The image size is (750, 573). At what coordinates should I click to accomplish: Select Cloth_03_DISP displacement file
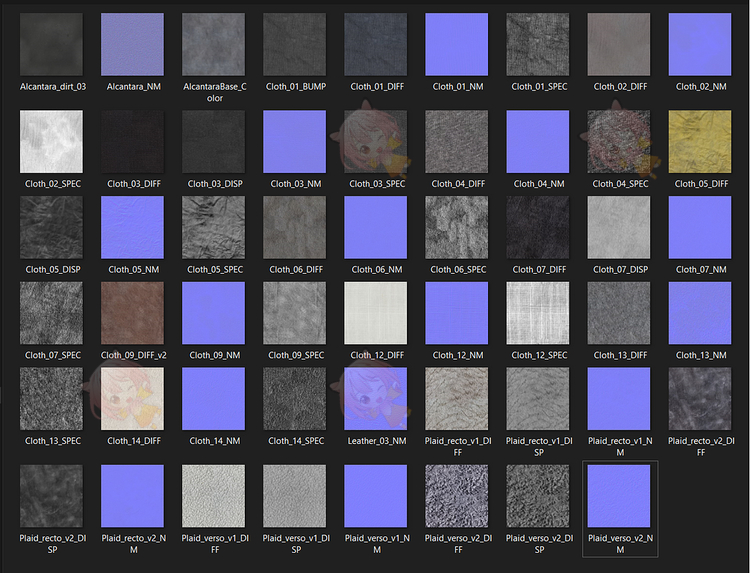tap(213, 142)
